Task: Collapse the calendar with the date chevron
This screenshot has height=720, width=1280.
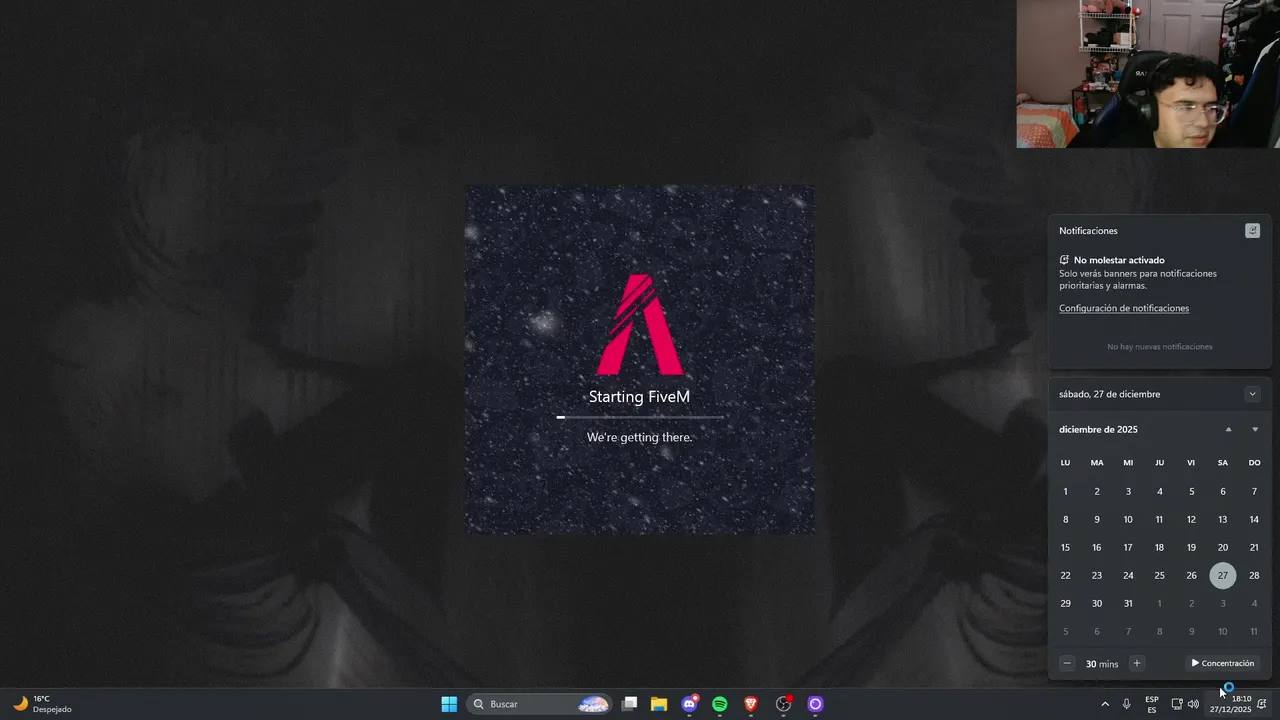Action: 1252,394
